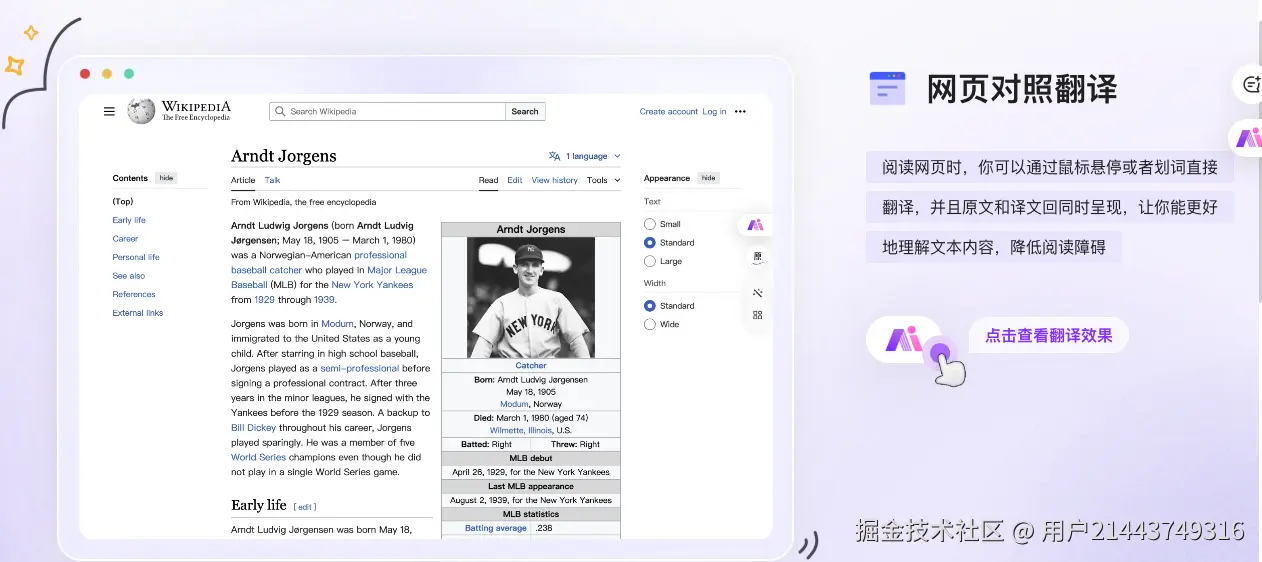The image size is (1262, 562).
Task: Click the chat smiley icon at the right page edge
Action: tap(1251, 85)
